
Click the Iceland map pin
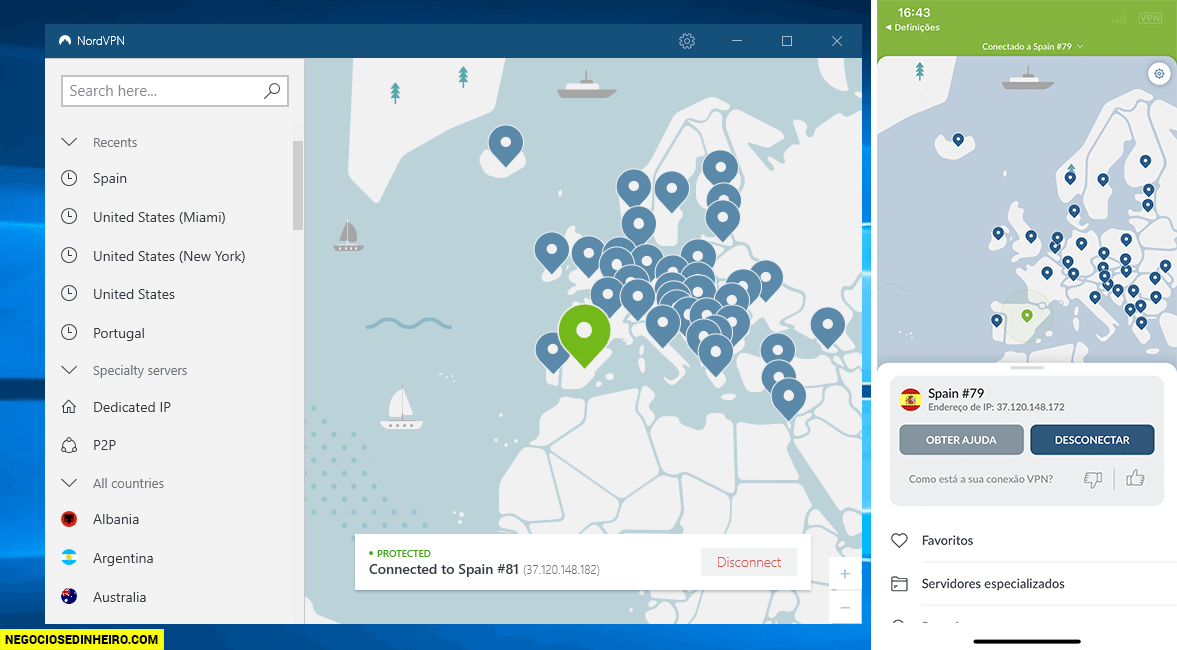[506, 144]
